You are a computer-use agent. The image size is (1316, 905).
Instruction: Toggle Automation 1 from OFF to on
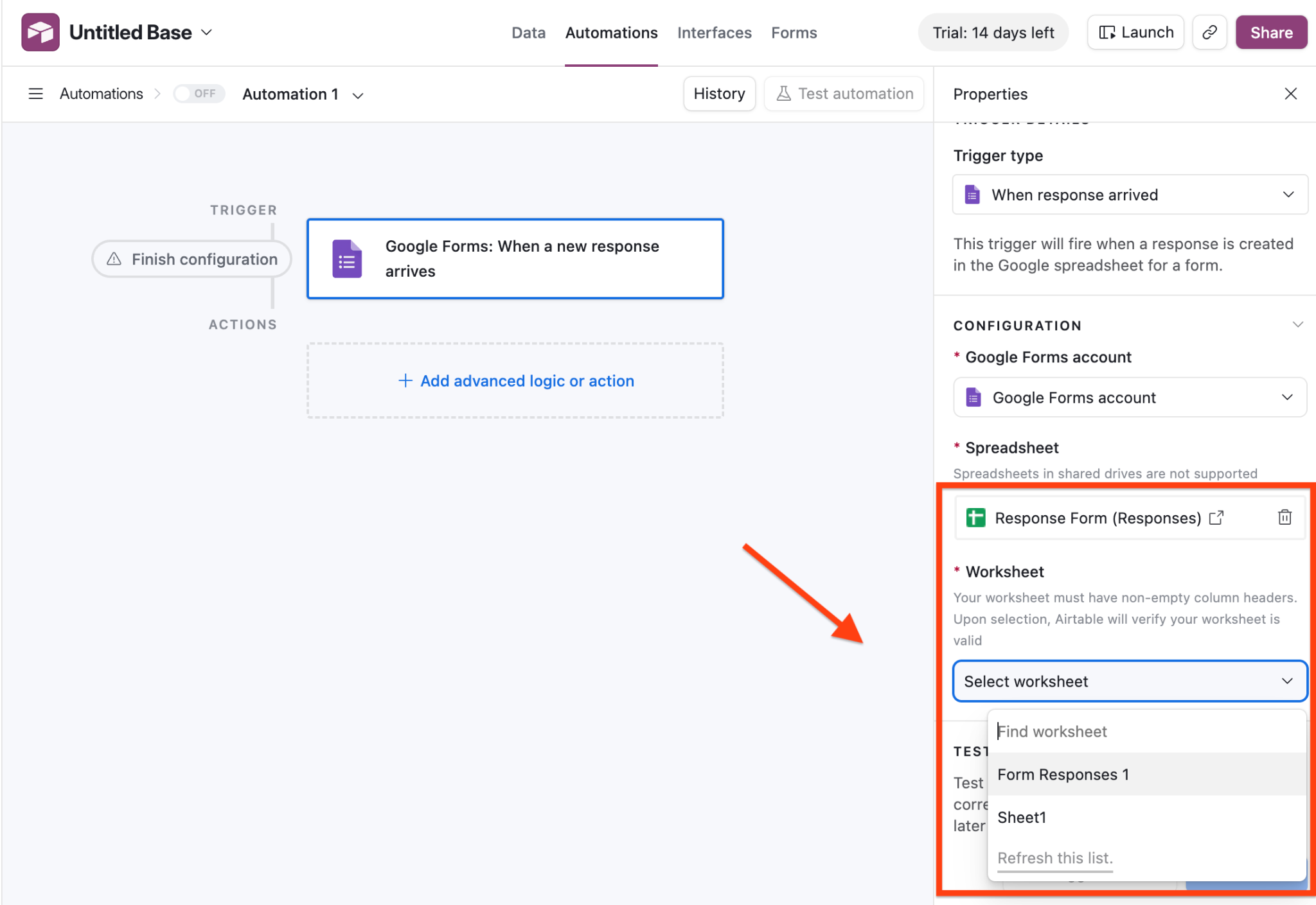pos(199,93)
